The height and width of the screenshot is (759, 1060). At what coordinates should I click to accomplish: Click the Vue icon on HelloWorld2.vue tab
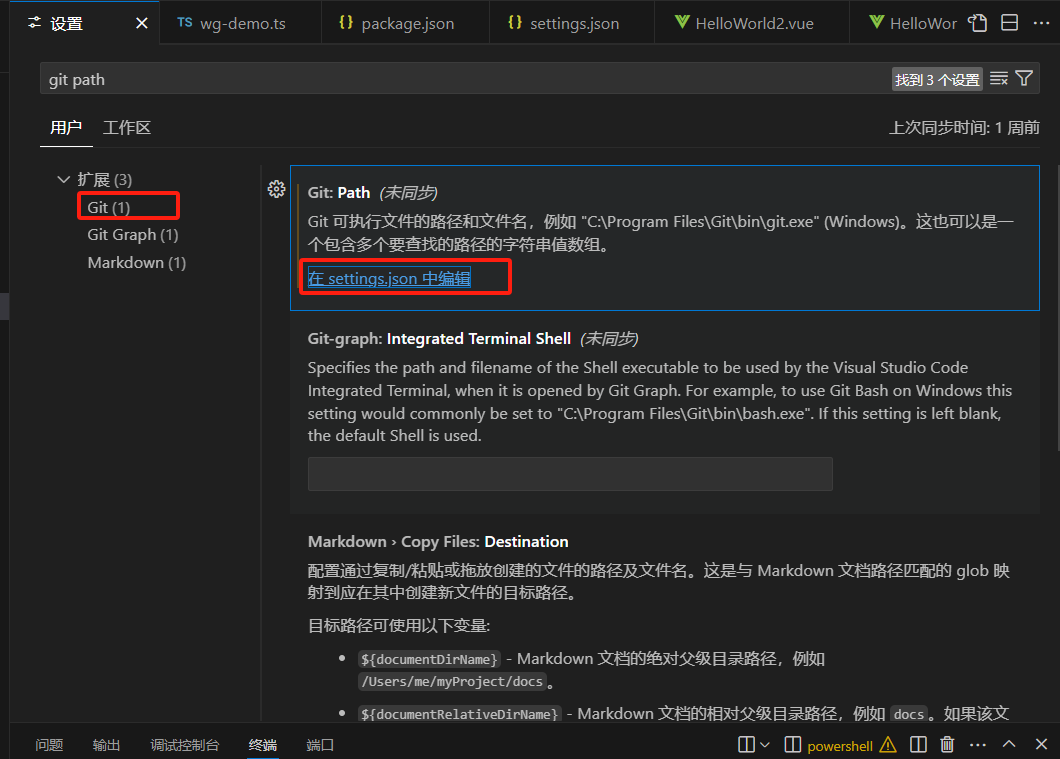[x=682, y=22]
